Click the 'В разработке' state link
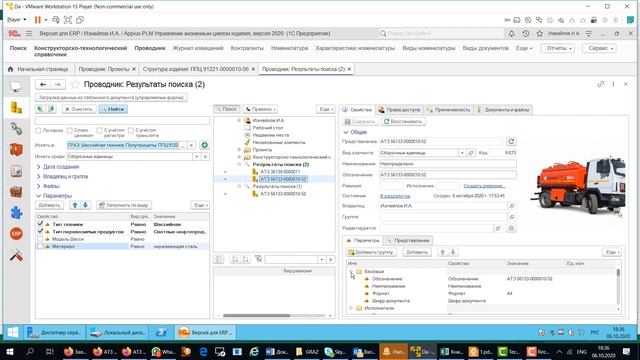Viewport: 640px width, 360px height. [395, 196]
